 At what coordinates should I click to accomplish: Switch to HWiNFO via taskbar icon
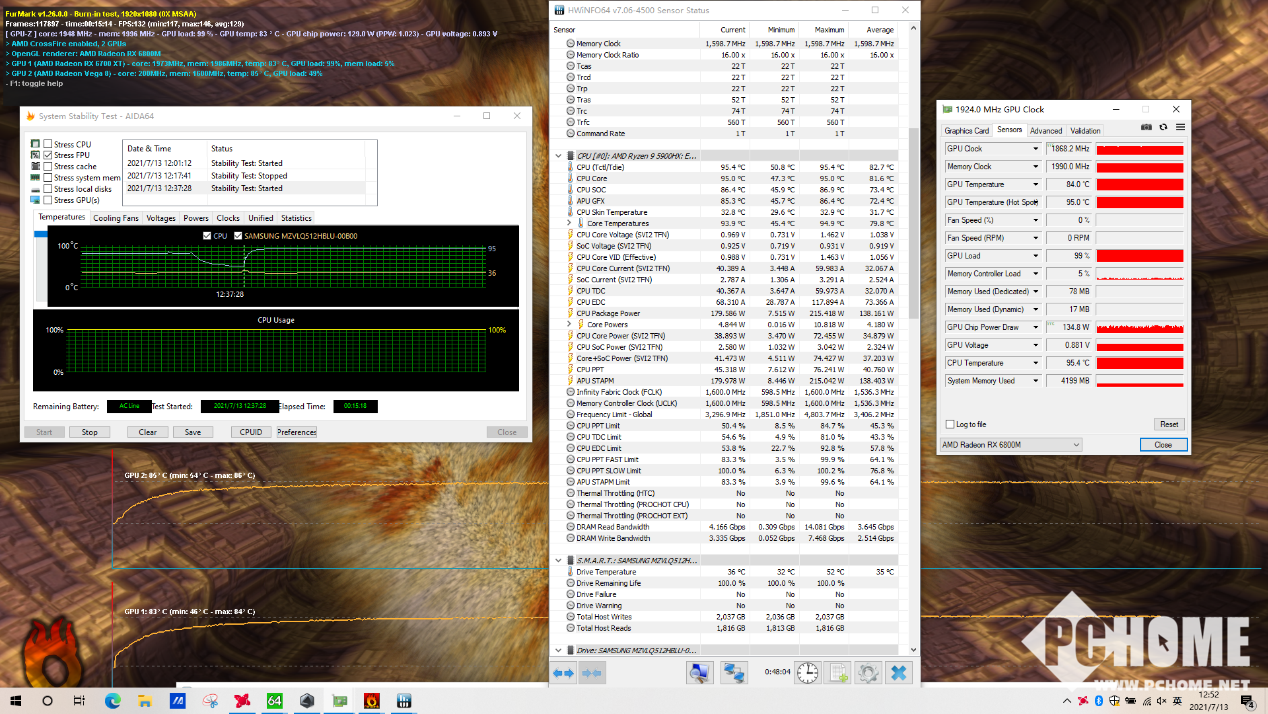404,701
